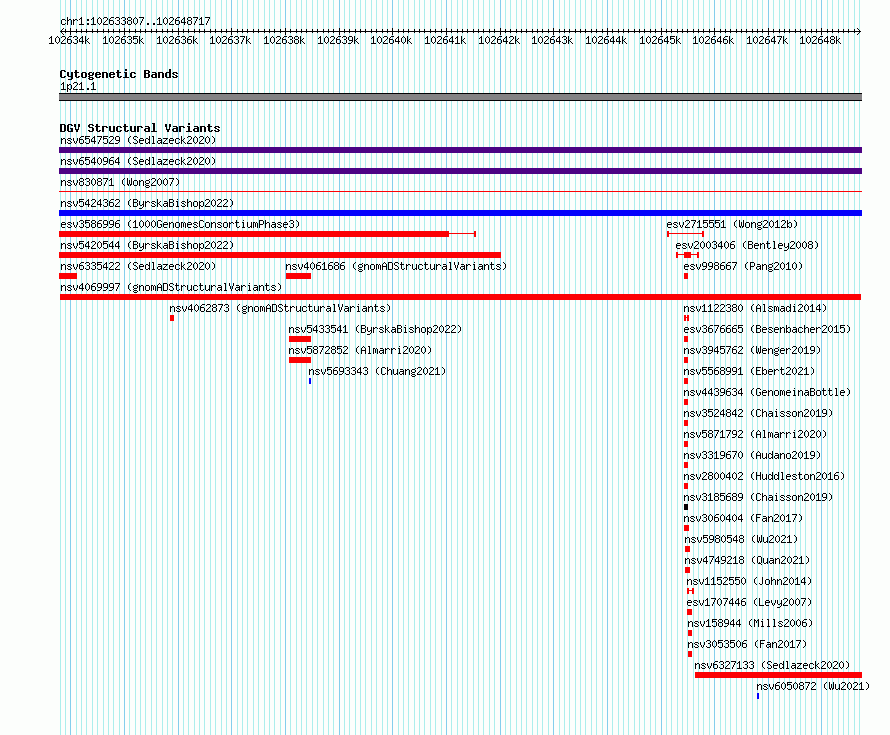Open the nsv5980548 (Wu2021) label
This screenshot has width=890, height=735.
click(741, 539)
